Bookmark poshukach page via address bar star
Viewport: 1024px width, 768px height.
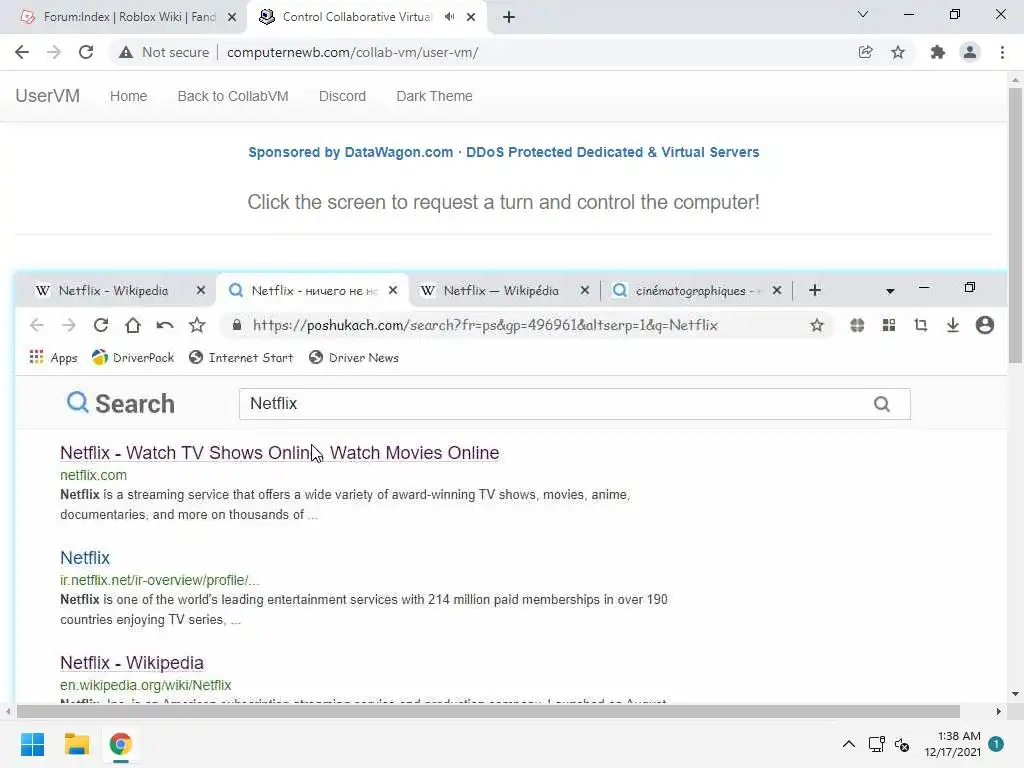816,325
